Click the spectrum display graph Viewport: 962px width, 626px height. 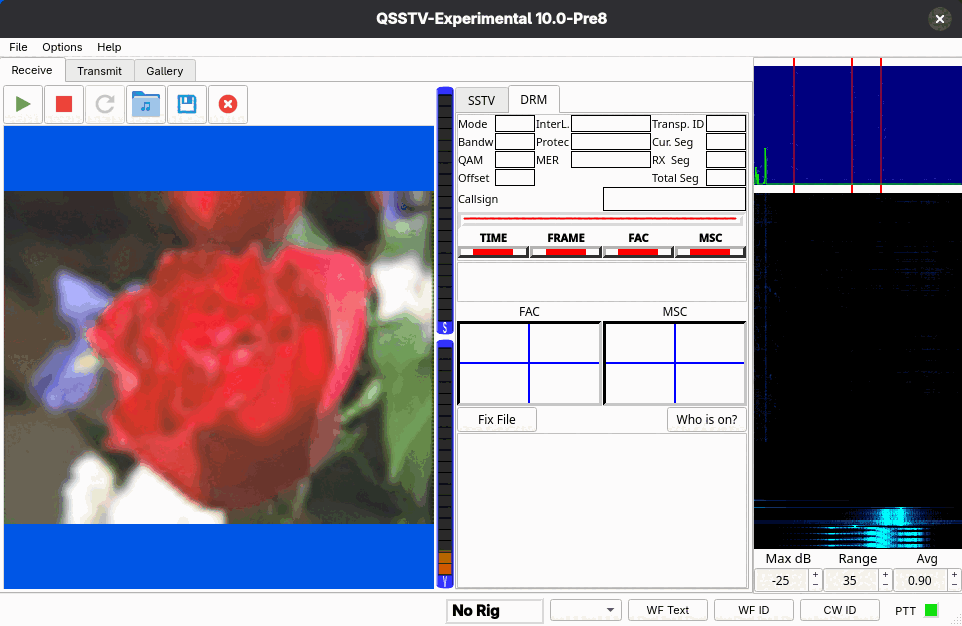[x=858, y=126]
